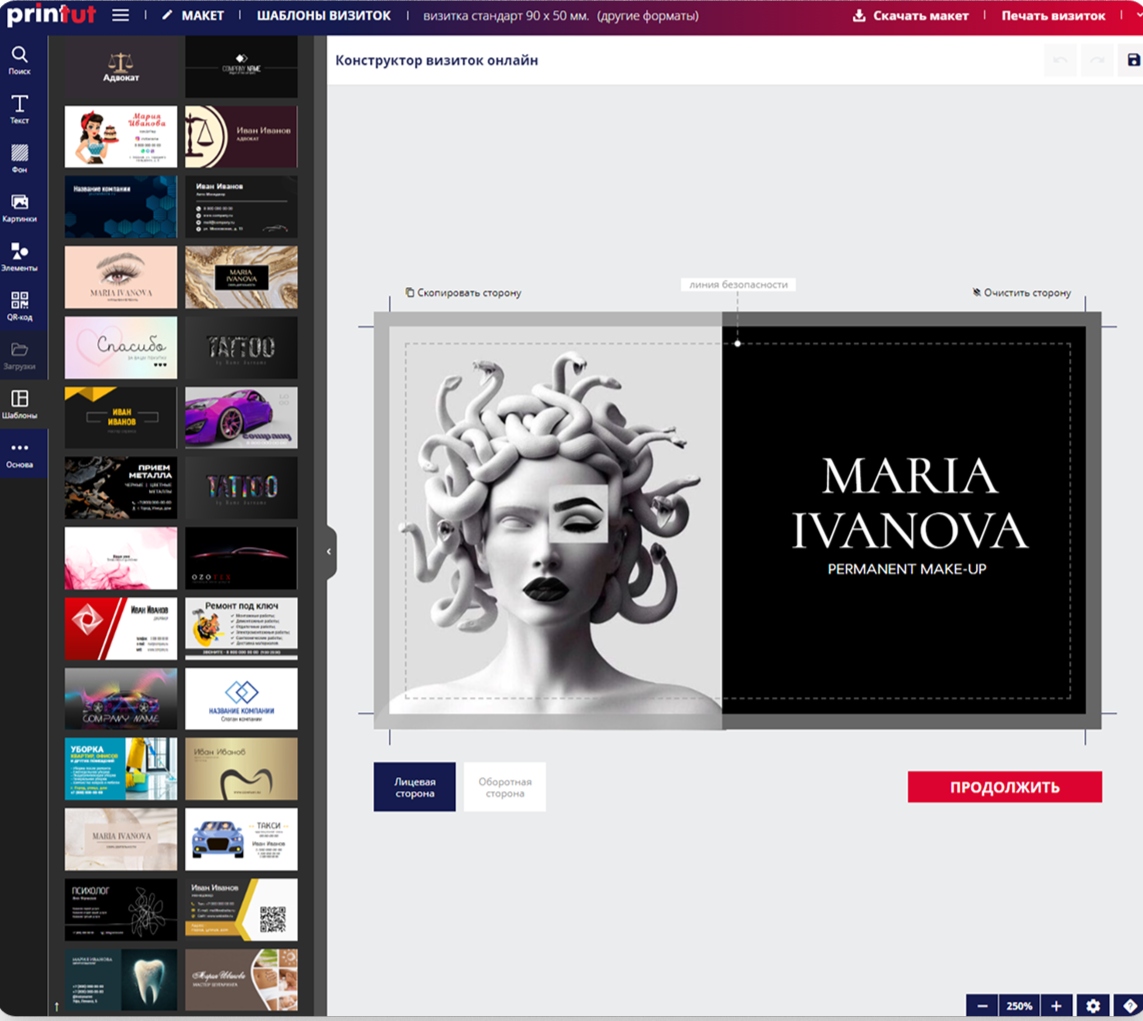Click the ПРОДОЛЖИТЬ button

click(x=1004, y=787)
